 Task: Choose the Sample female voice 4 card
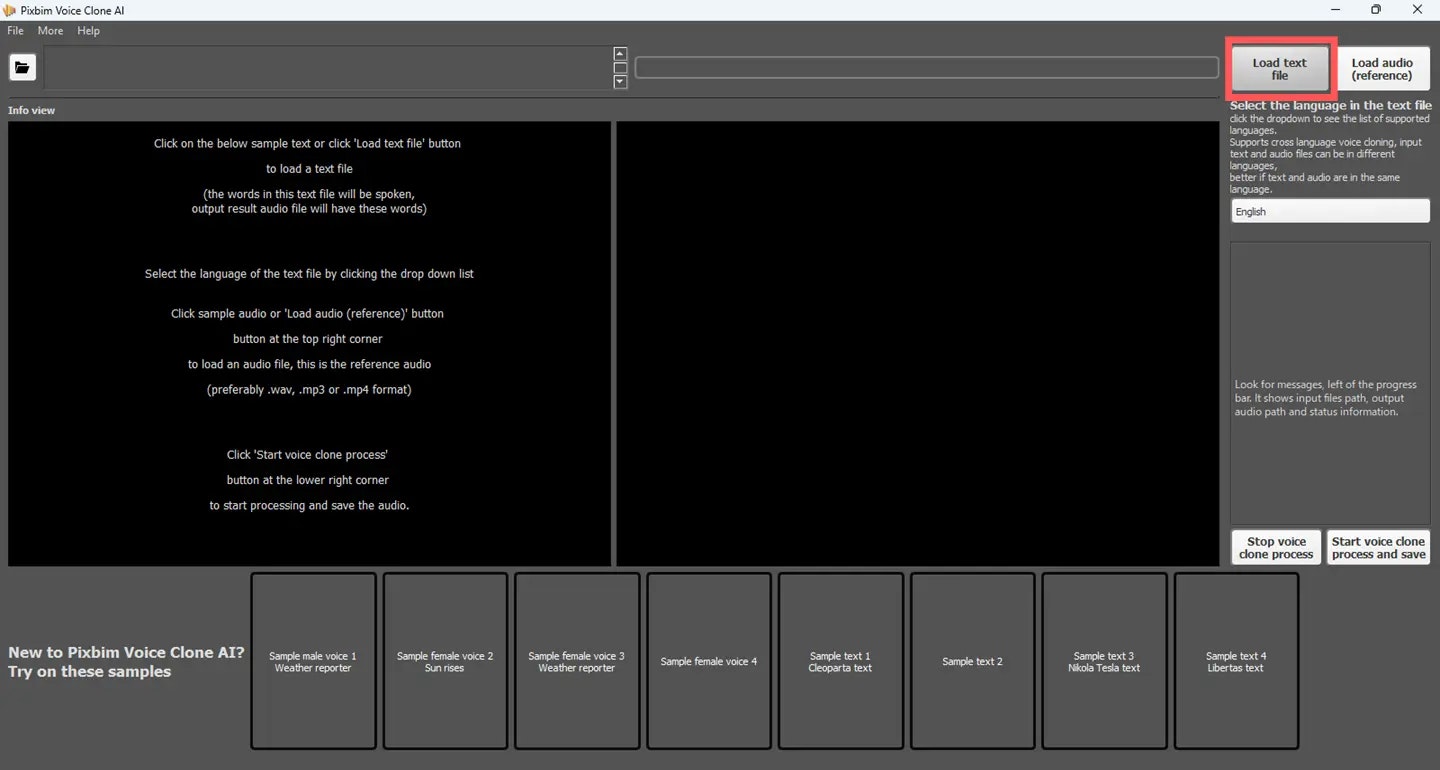[709, 661]
